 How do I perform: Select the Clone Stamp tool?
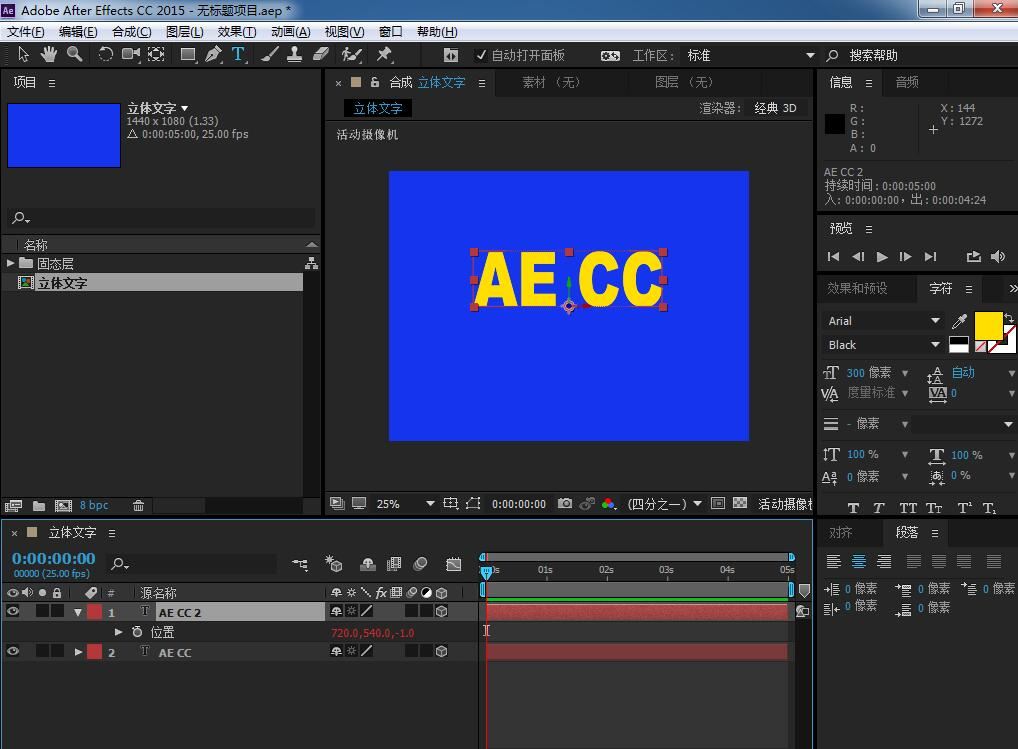coord(294,55)
